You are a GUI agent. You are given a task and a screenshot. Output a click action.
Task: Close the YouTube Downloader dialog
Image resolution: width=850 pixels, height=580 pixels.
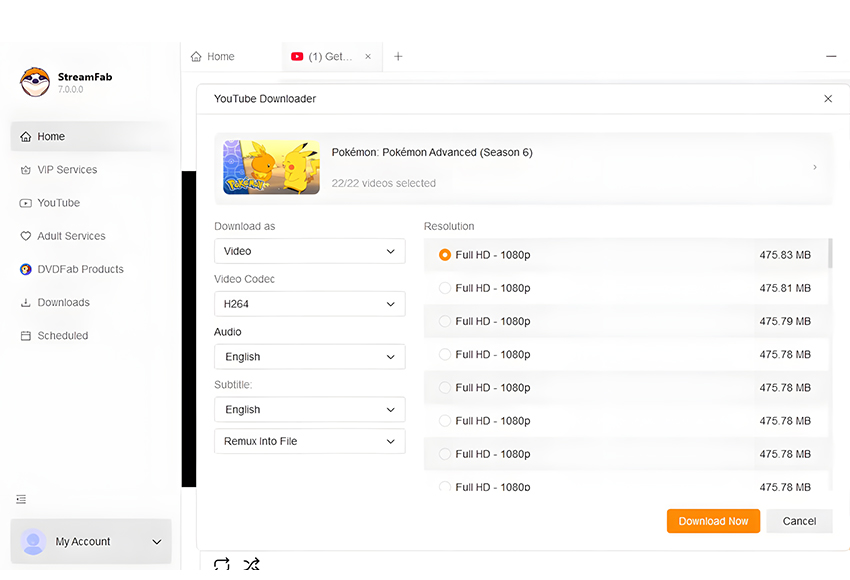(x=828, y=99)
